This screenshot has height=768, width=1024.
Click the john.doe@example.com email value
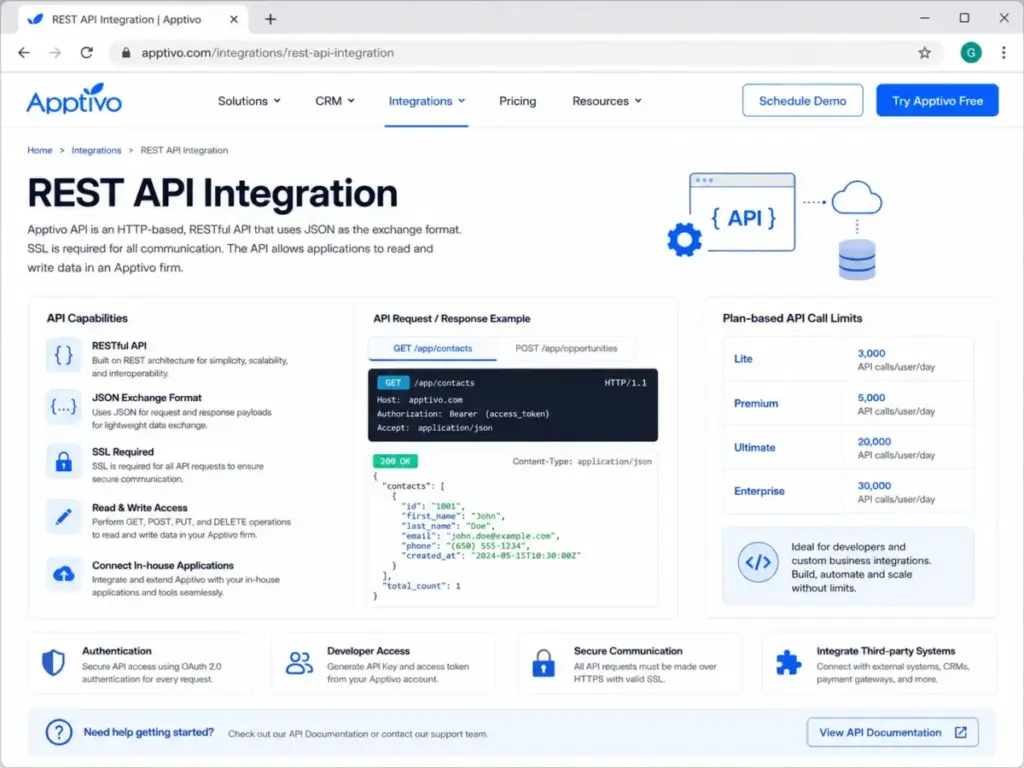pos(502,536)
